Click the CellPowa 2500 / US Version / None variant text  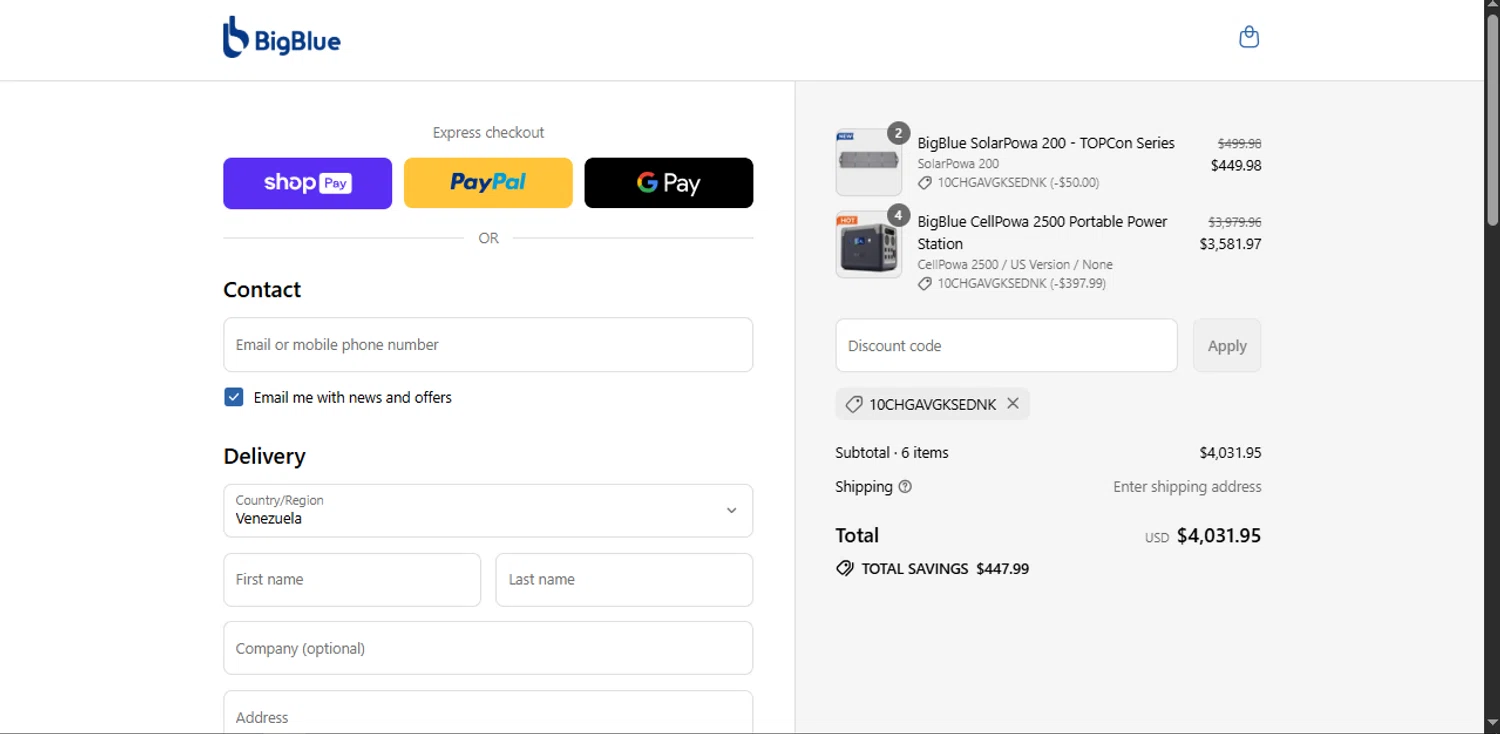pos(1015,264)
